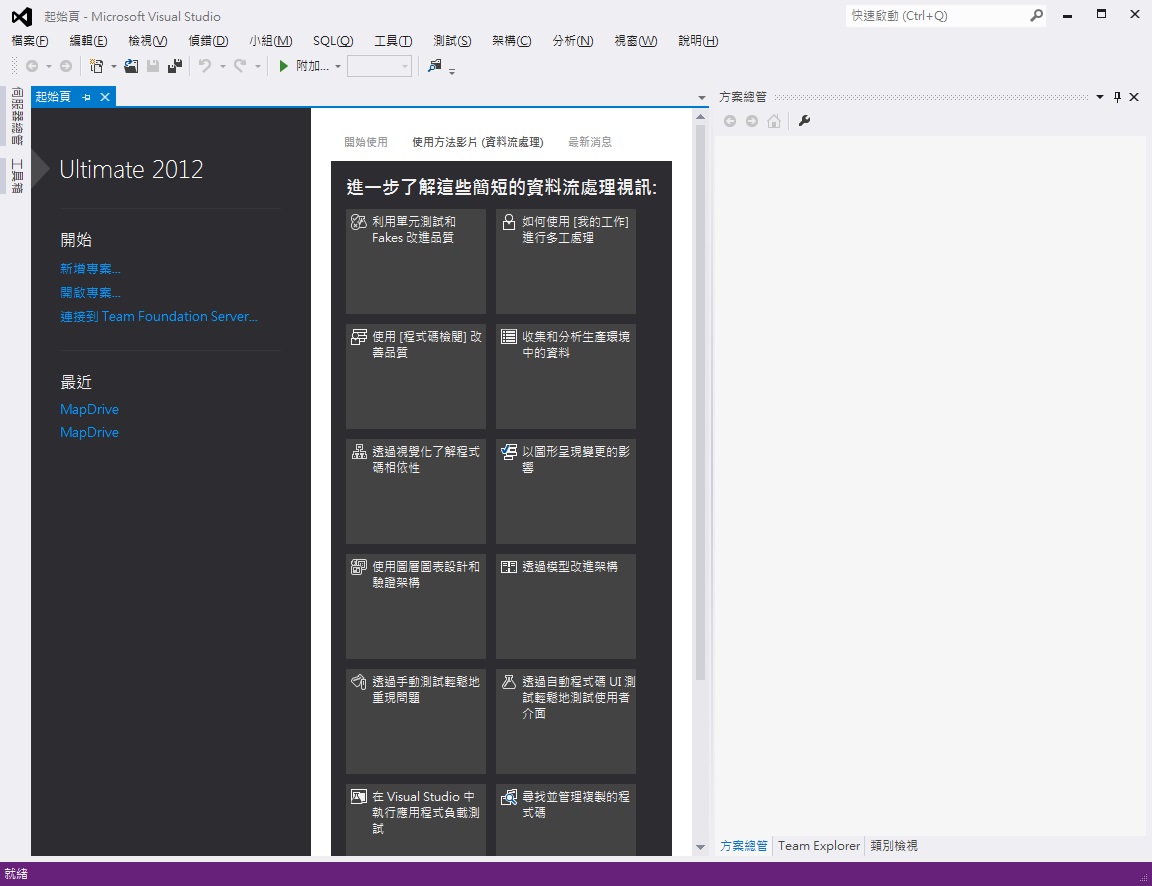The image size is (1152, 886).
Task: Toggle auto-hide pin on 方案總管 panel
Action: pyautogui.click(x=1117, y=97)
